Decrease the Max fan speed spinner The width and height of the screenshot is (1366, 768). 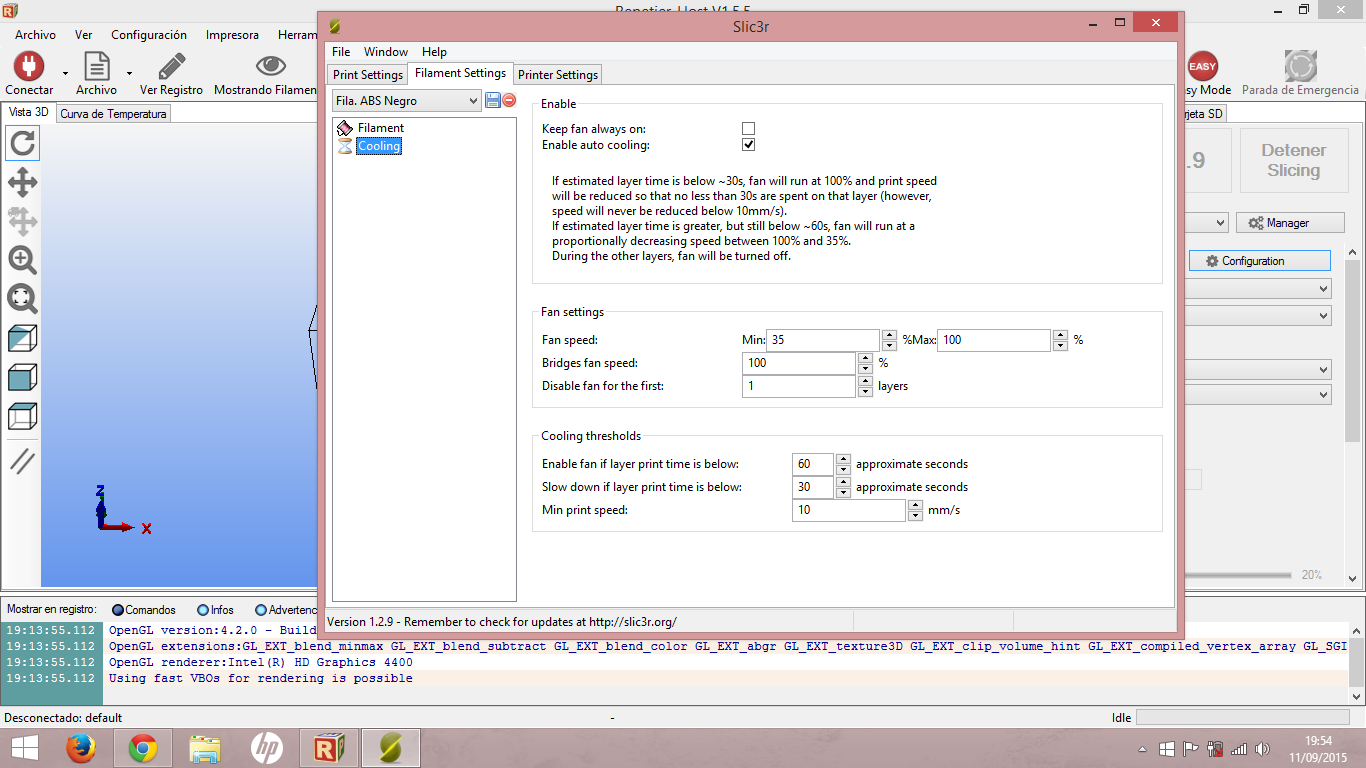click(x=1060, y=345)
